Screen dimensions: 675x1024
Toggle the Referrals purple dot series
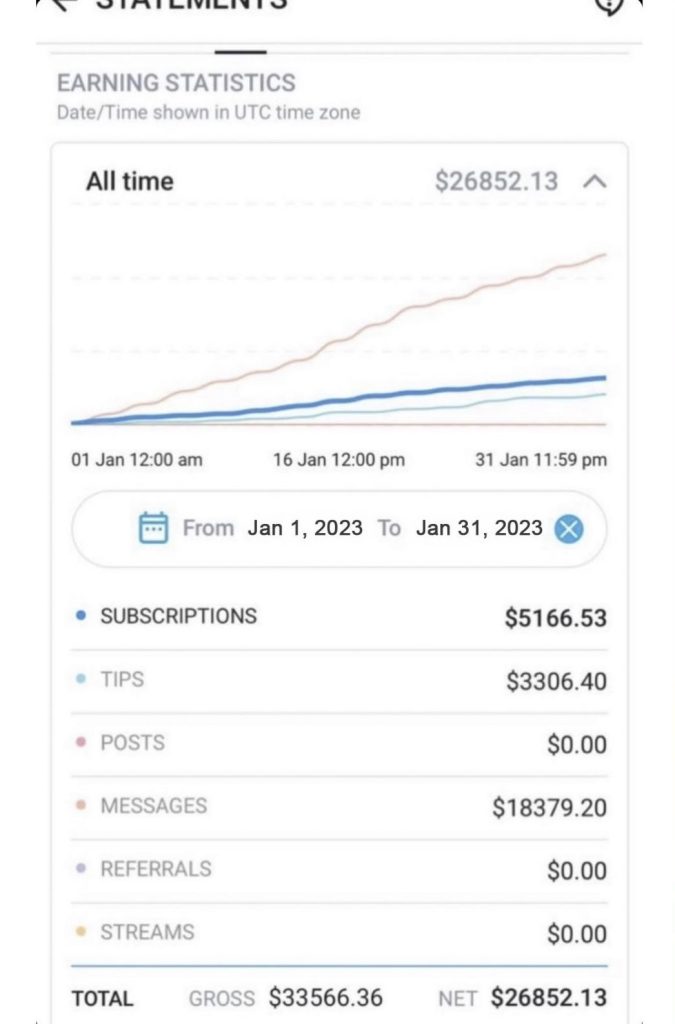point(81,869)
